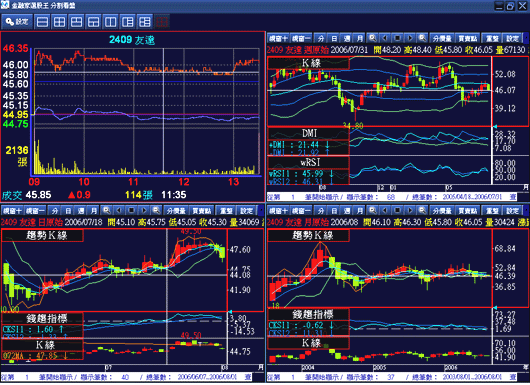Click stop square button in weekly chart toolbar
The width and height of the screenshot is (530, 385).
pos(398,38)
